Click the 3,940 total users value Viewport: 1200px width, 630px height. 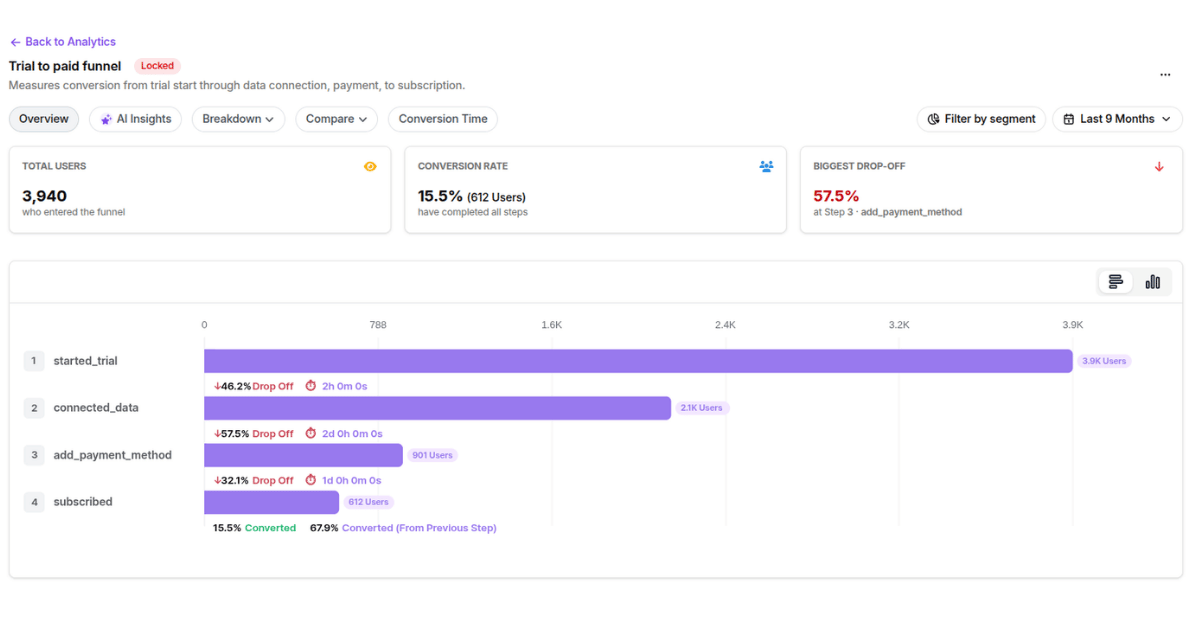click(45, 196)
